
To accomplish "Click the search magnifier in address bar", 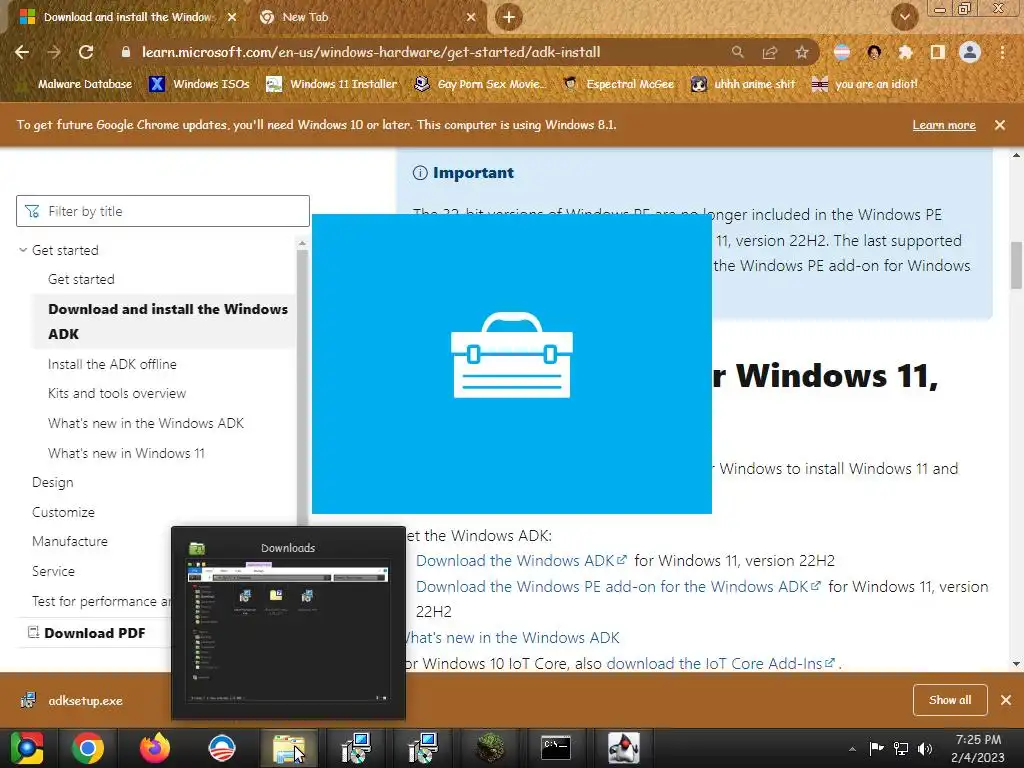I will (x=737, y=52).
